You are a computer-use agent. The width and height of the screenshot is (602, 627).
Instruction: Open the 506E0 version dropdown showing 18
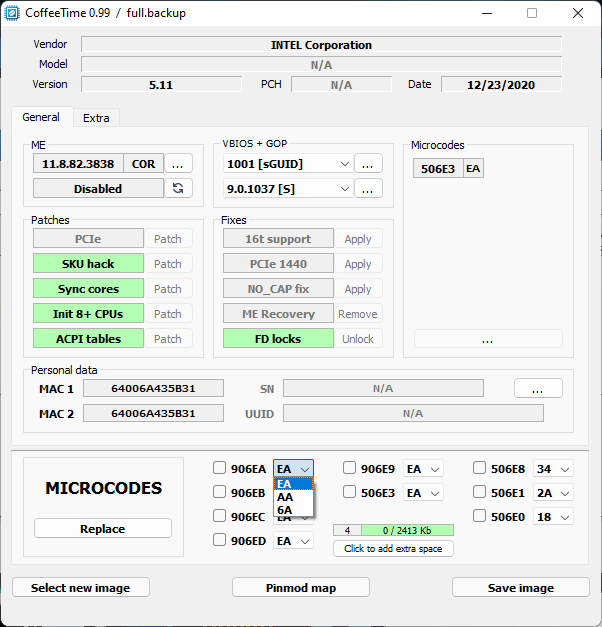[553, 517]
